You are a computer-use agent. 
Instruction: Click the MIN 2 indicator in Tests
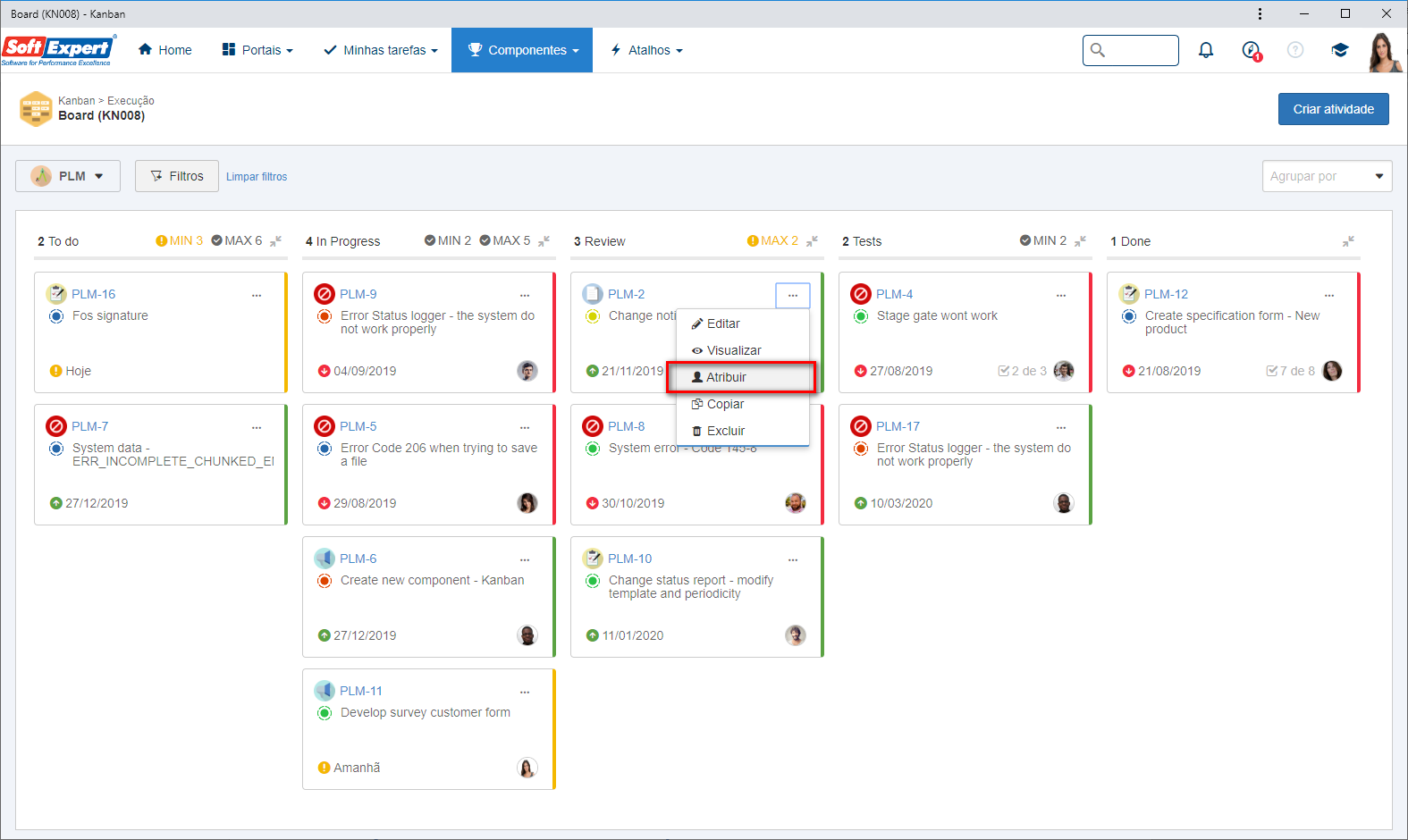click(1043, 240)
